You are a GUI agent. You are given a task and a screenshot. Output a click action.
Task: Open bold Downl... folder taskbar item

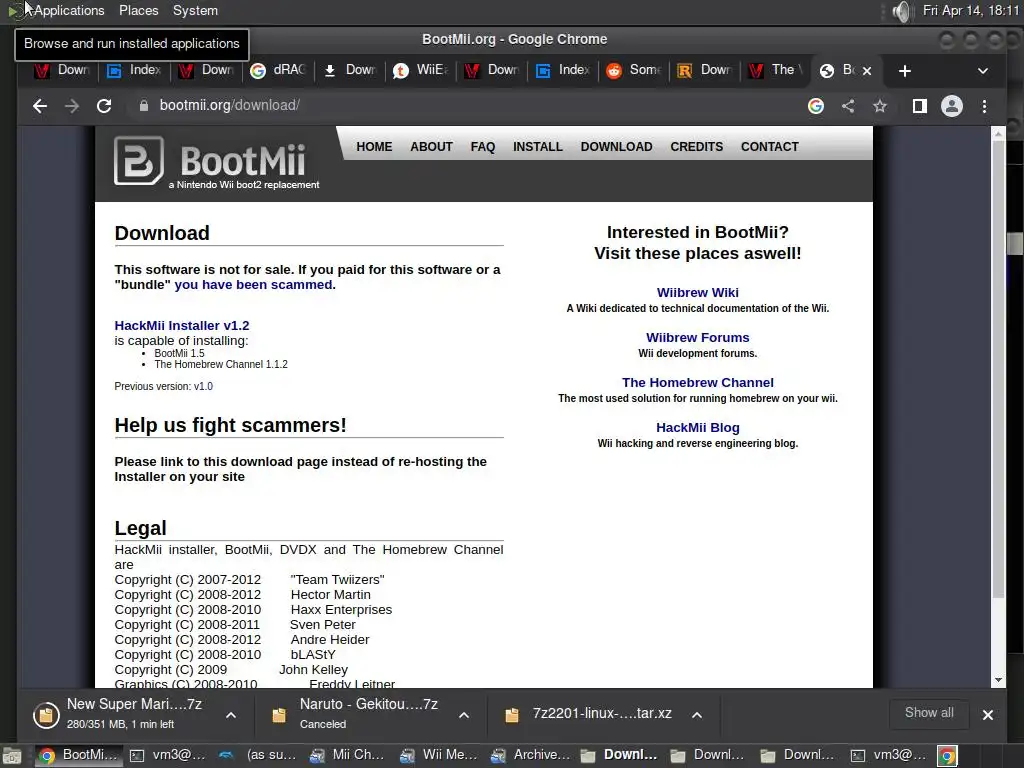pyautogui.click(x=618, y=756)
